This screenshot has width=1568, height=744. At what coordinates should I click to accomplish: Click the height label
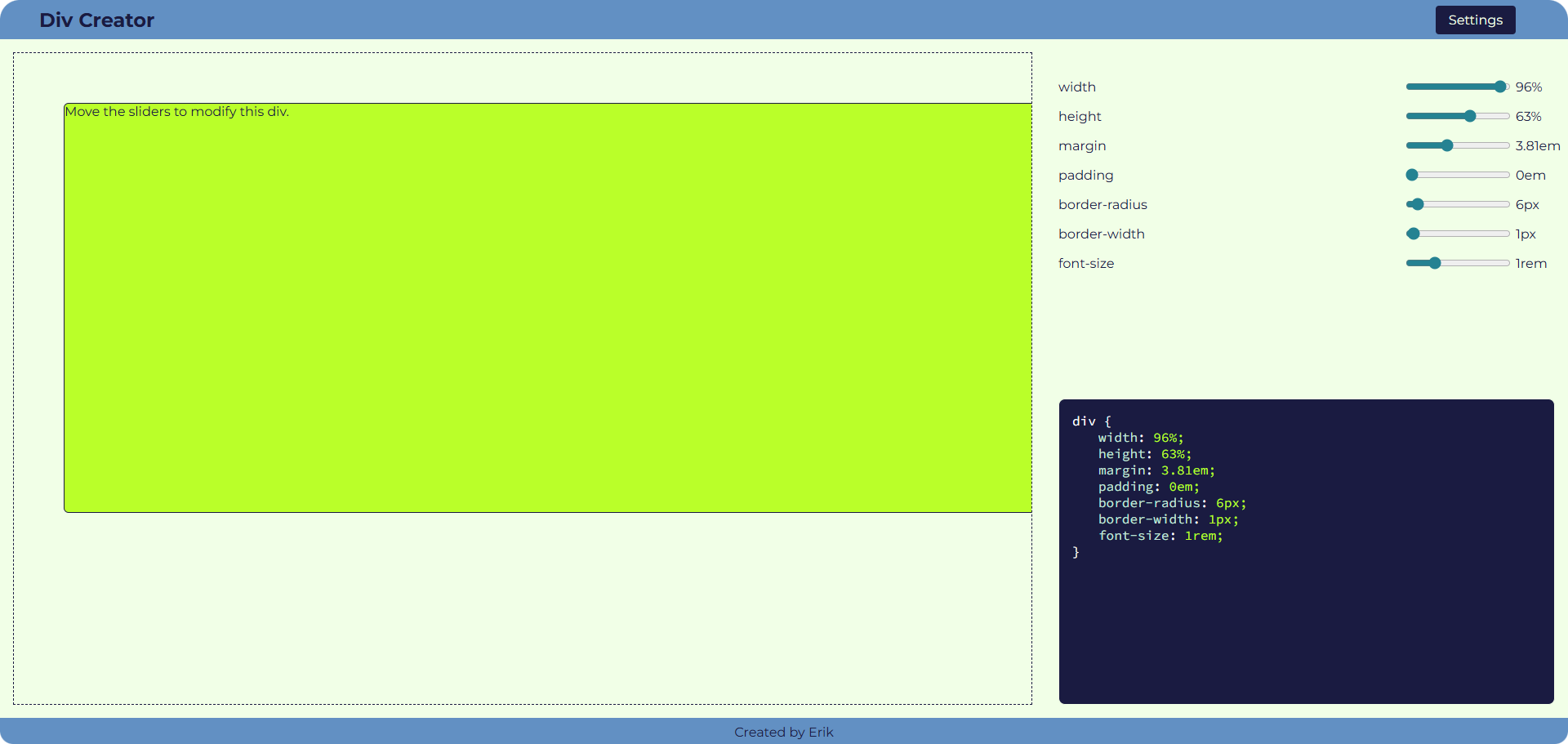pyautogui.click(x=1080, y=116)
